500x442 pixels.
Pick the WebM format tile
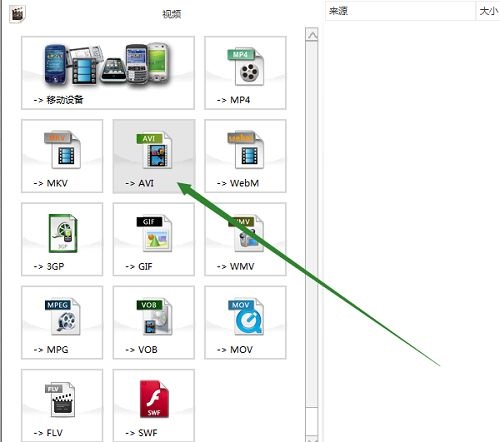pos(245,156)
